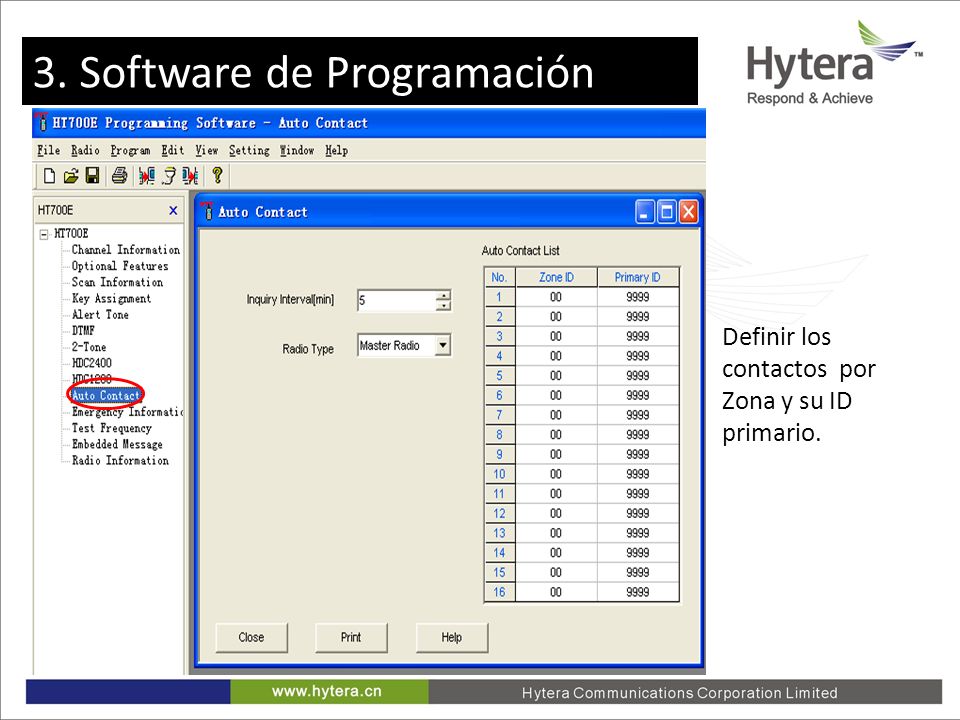Decrease Inquiry Interval with the down arrow
This screenshot has width=960, height=720.
(443, 305)
